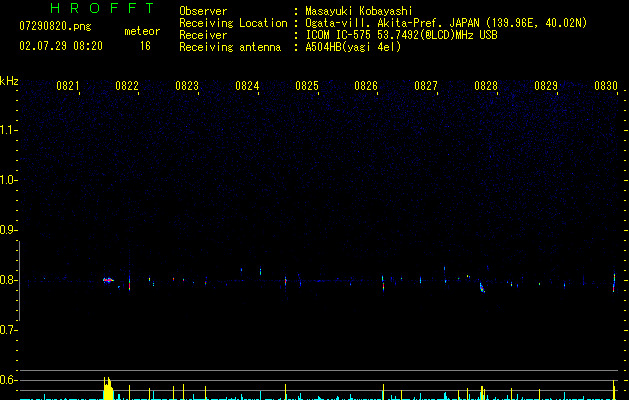Image resolution: width=629 pixels, height=400 pixels.
Task: Click the kHz axis unit label
Action: click(x=9, y=81)
